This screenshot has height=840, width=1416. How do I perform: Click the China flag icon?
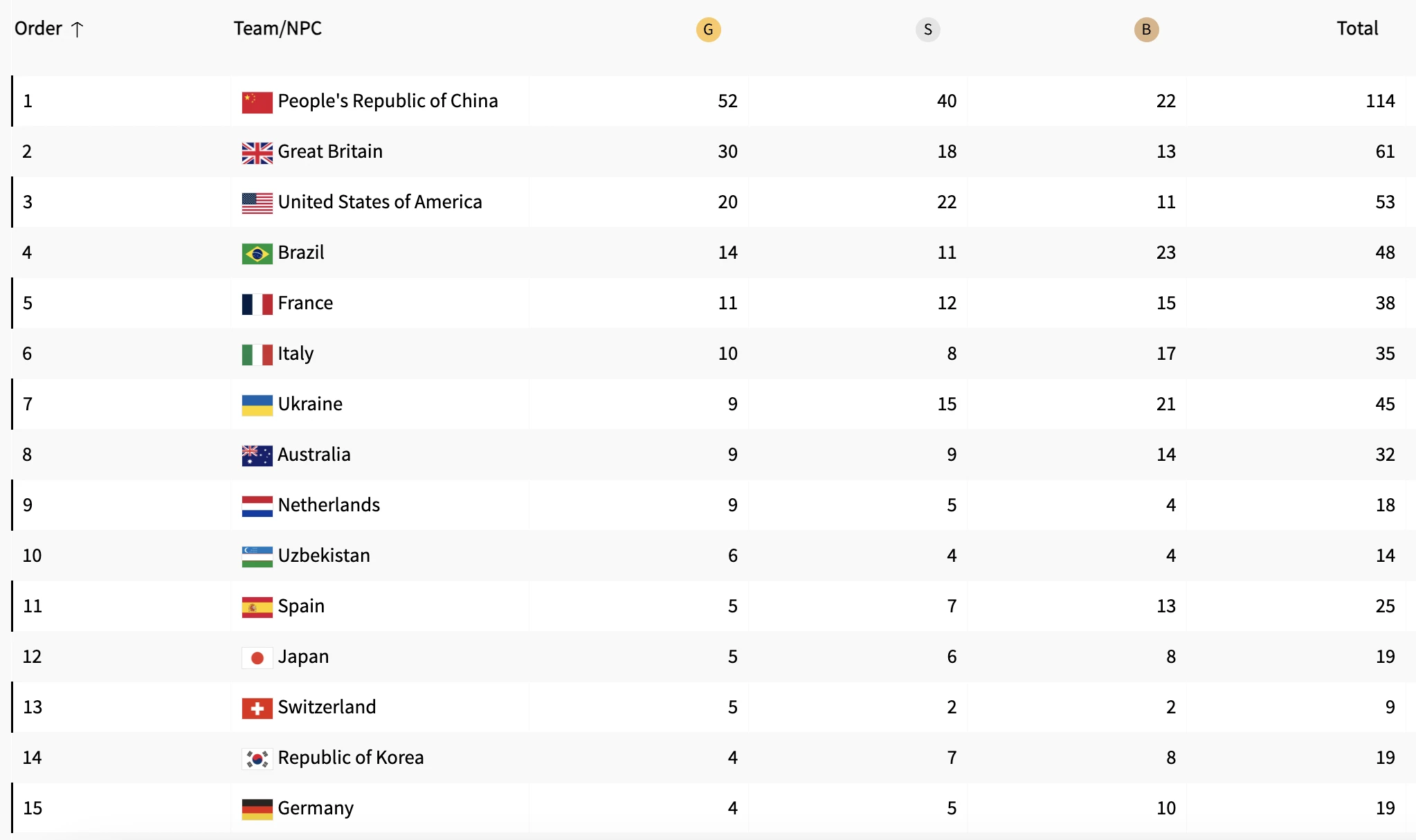[257, 102]
